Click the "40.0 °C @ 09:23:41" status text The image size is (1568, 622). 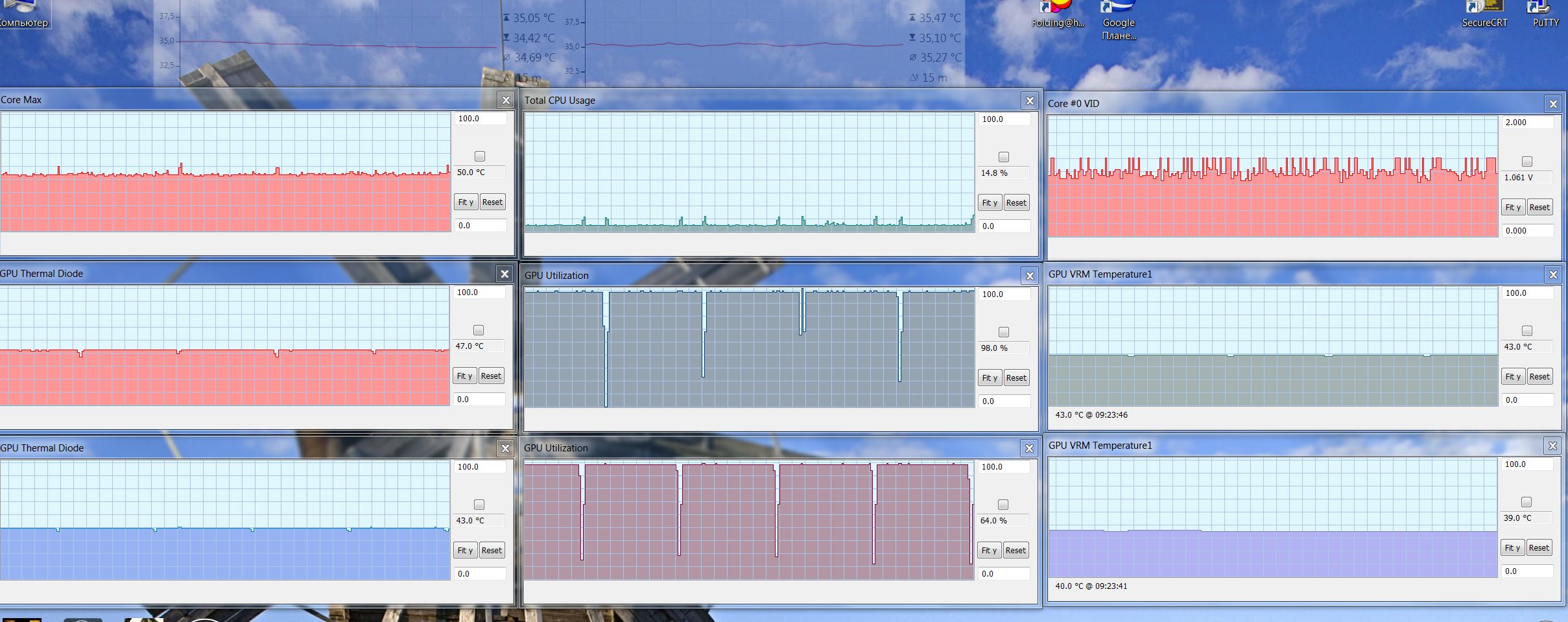(x=1091, y=586)
